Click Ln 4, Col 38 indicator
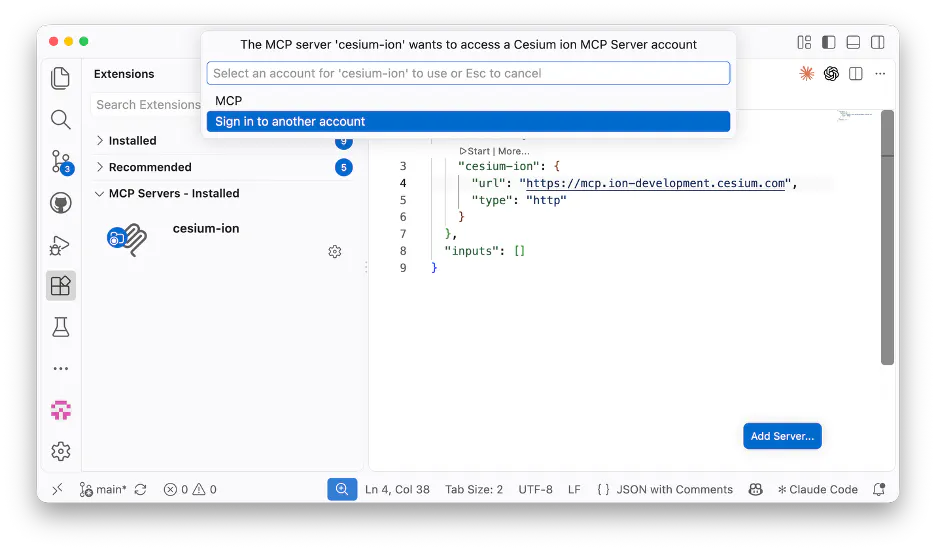The image size is (936, 552). 397,489
